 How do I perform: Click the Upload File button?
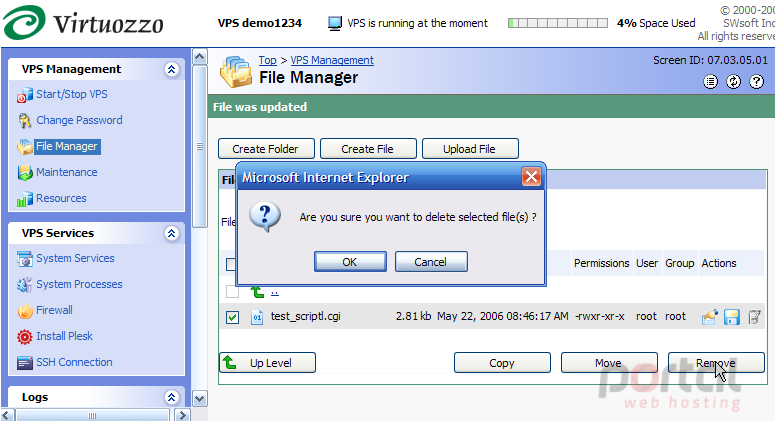(x=470, y=149)
